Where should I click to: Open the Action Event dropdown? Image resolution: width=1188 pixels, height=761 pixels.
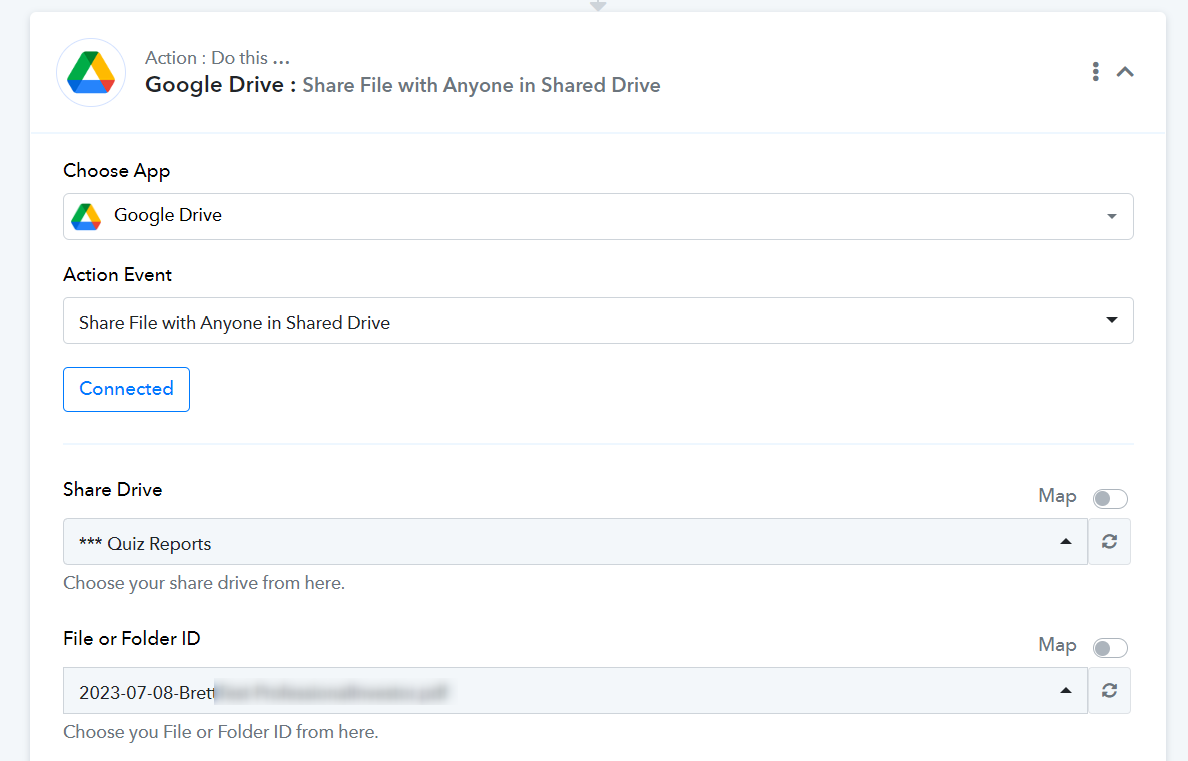point(598,321)
